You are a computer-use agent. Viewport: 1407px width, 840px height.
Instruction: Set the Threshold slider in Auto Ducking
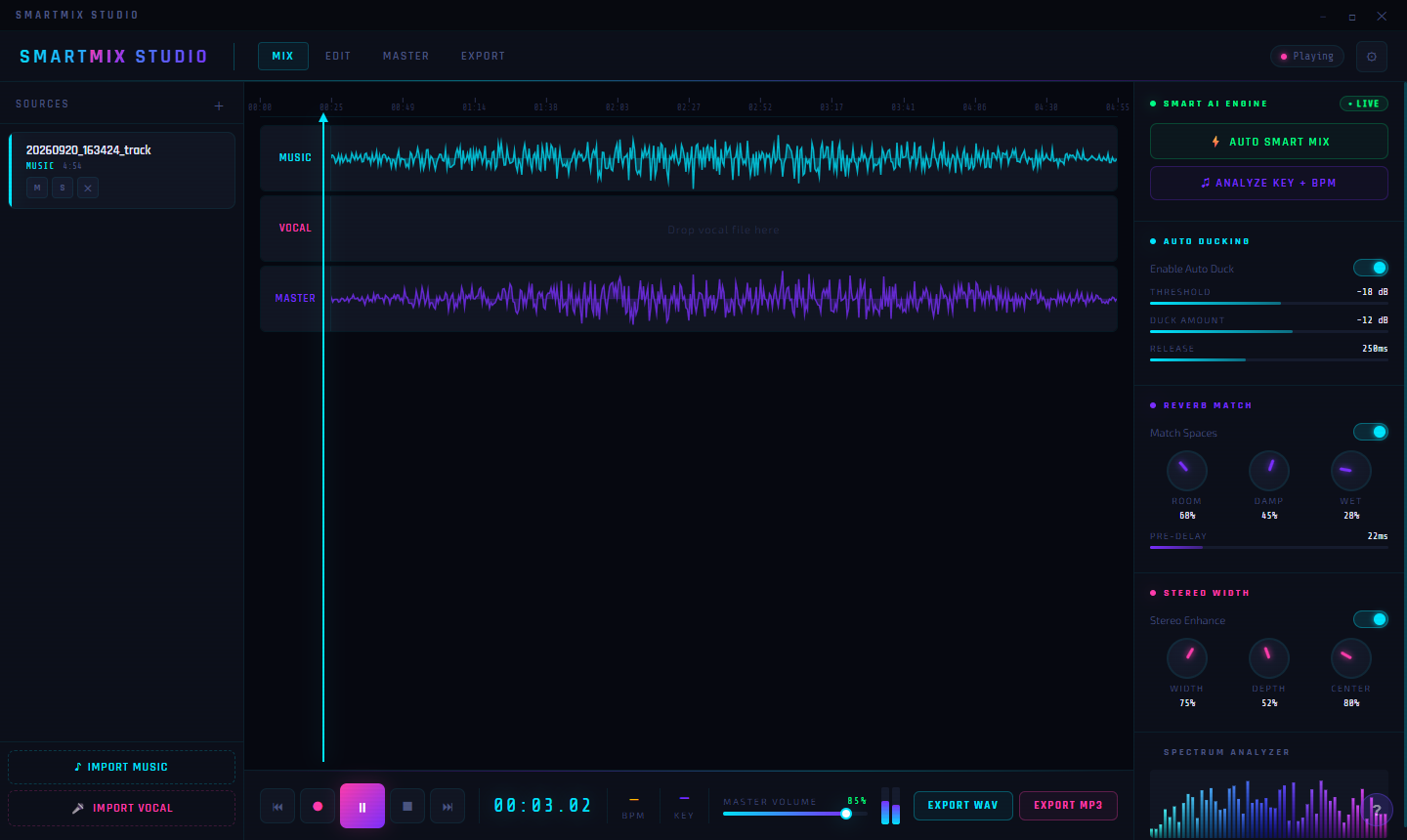coord(1269,303)
